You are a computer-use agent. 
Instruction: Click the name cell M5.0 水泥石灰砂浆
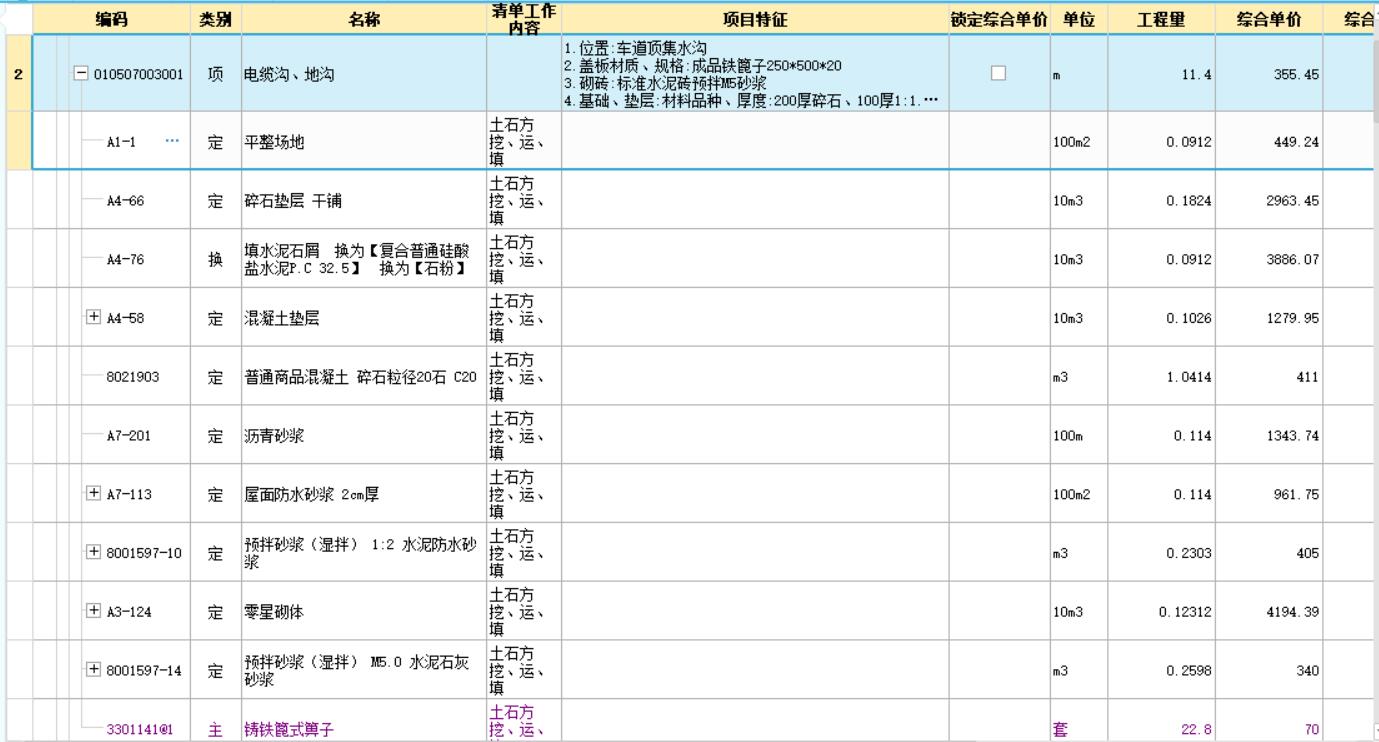click(363, 670)
